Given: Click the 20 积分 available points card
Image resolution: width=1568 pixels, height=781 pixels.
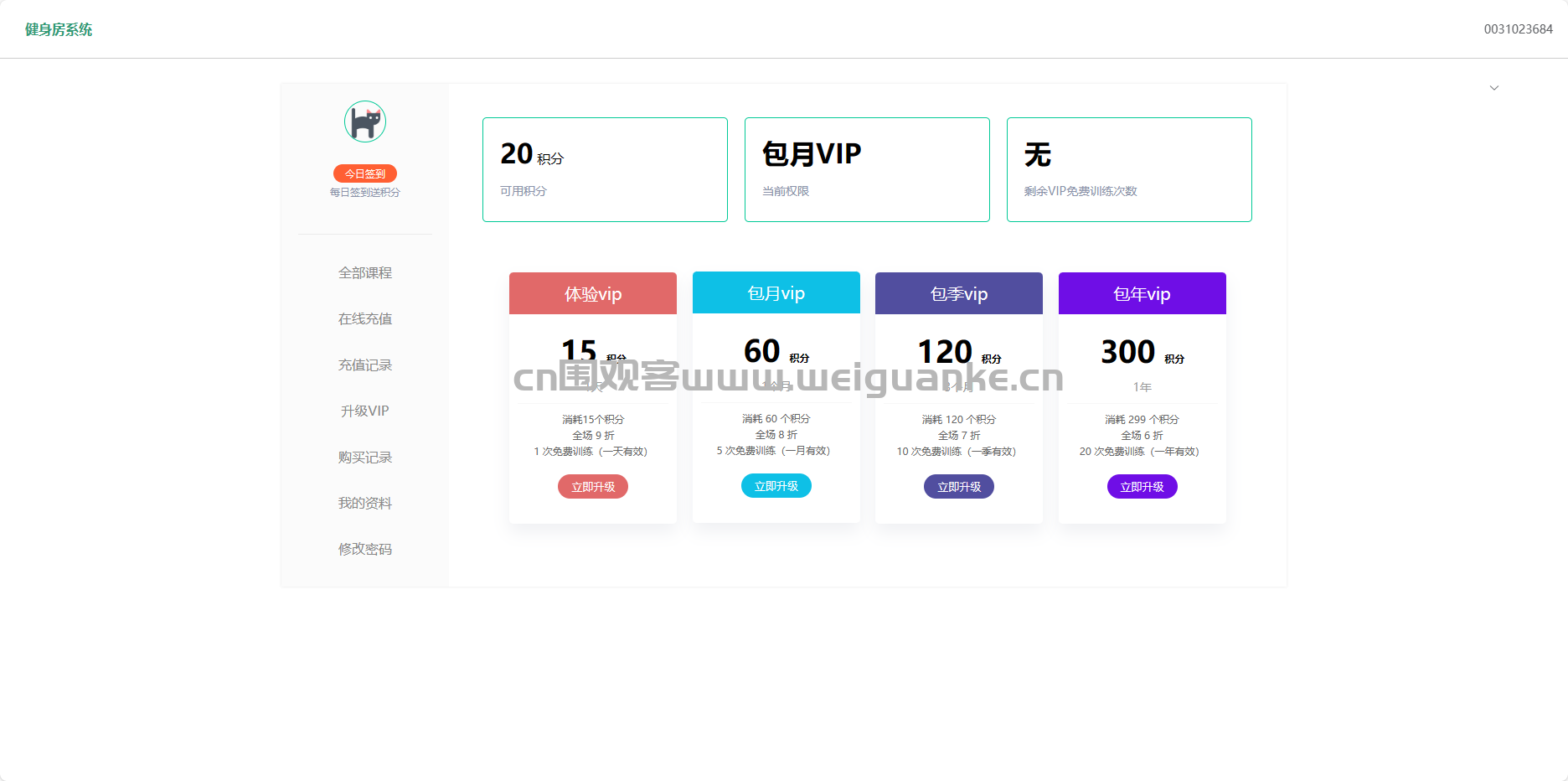Looking at the screenshot, I should point(605,169).
